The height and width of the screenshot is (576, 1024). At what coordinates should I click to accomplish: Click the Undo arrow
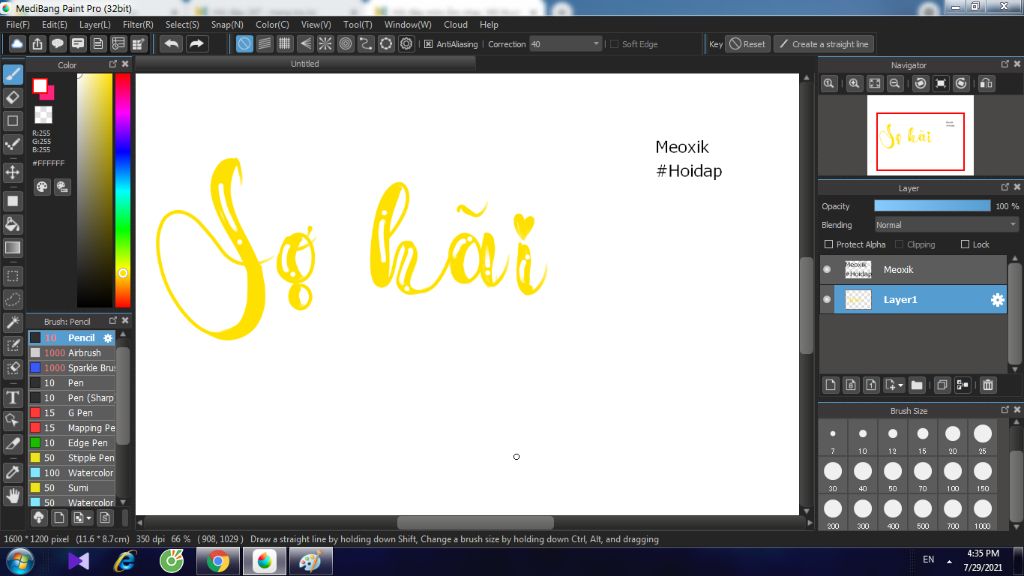pyautogui.click(x=171, y=44)
